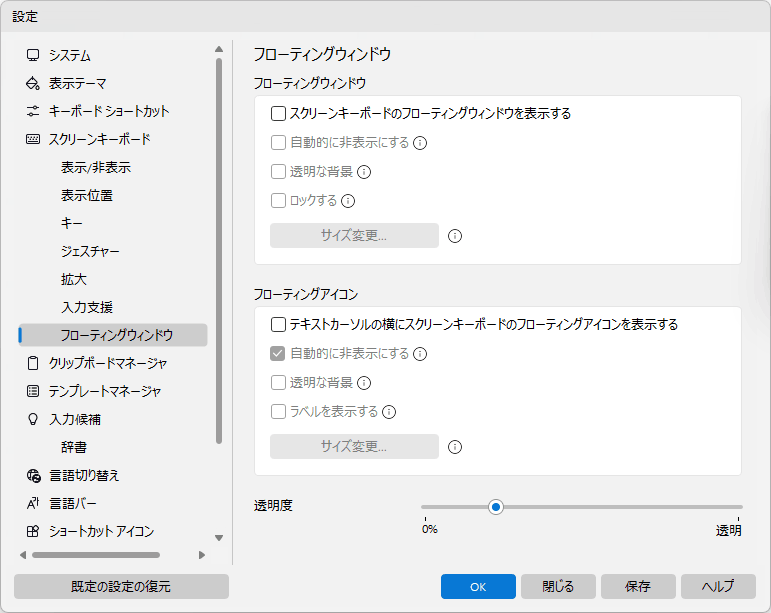Click the システム monitor icon in sidebar
771x613 pixels.
[x=33, y=55]
